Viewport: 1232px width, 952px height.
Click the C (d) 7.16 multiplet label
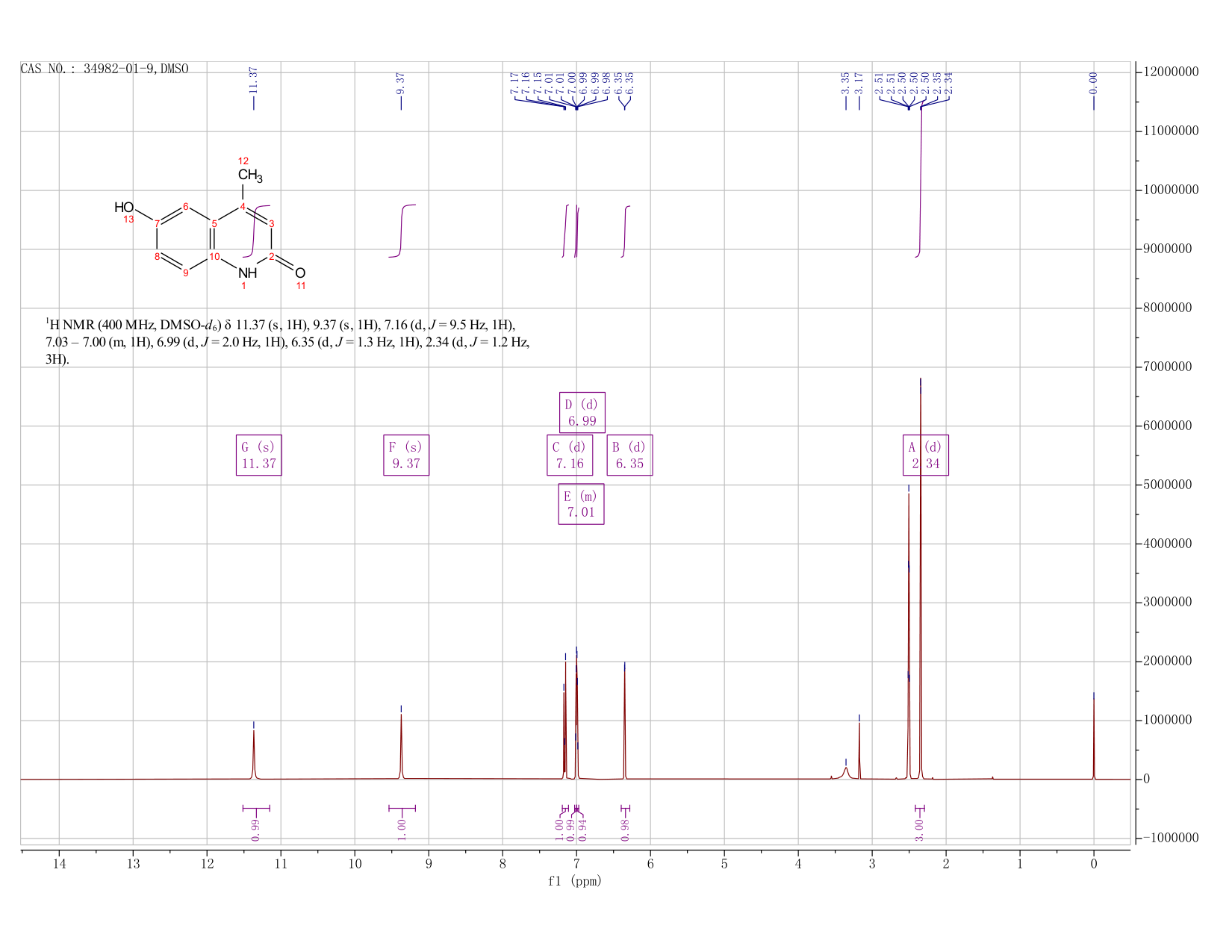[x=570, y=455]
